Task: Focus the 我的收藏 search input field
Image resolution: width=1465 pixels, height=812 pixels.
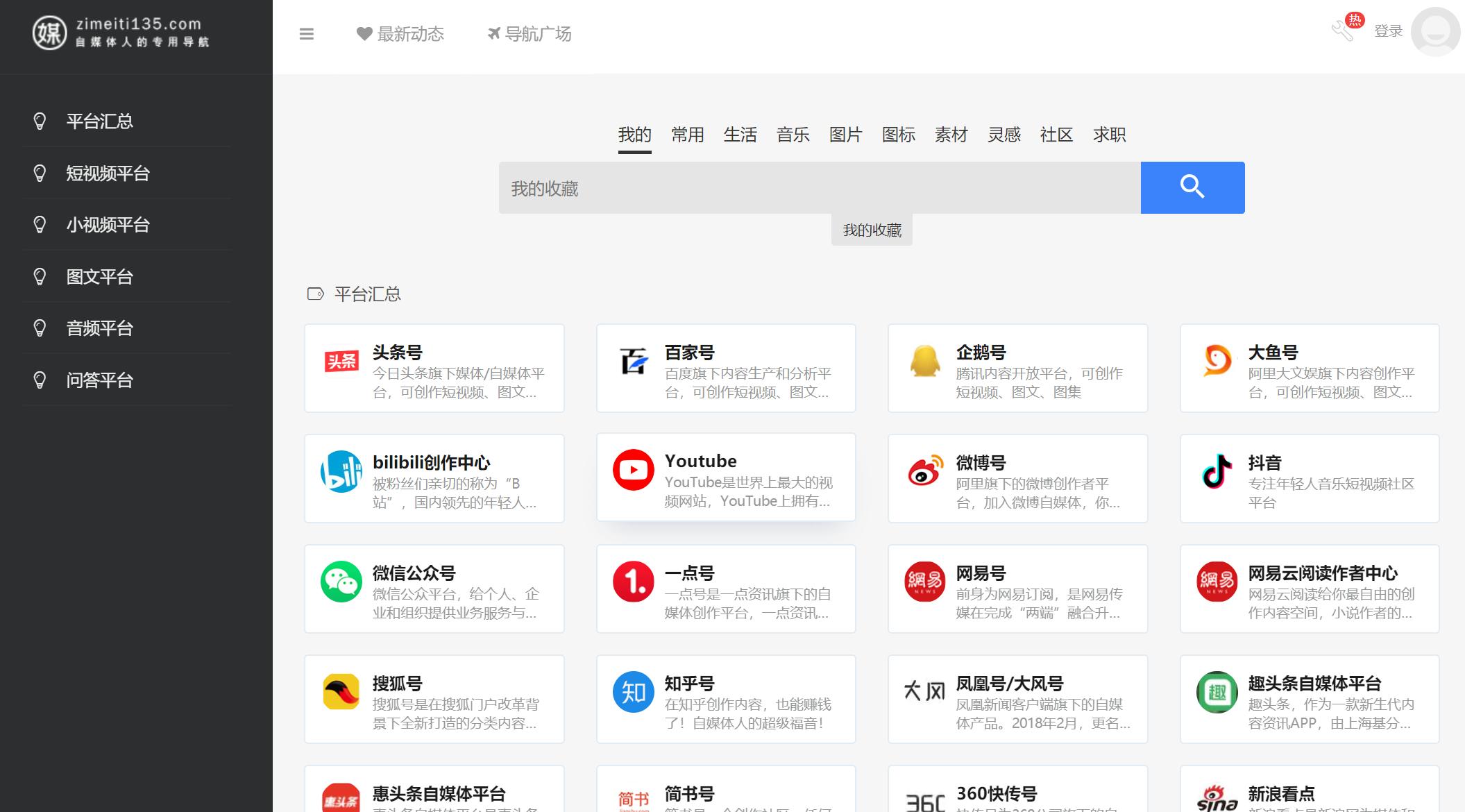Action: point(819,188)
